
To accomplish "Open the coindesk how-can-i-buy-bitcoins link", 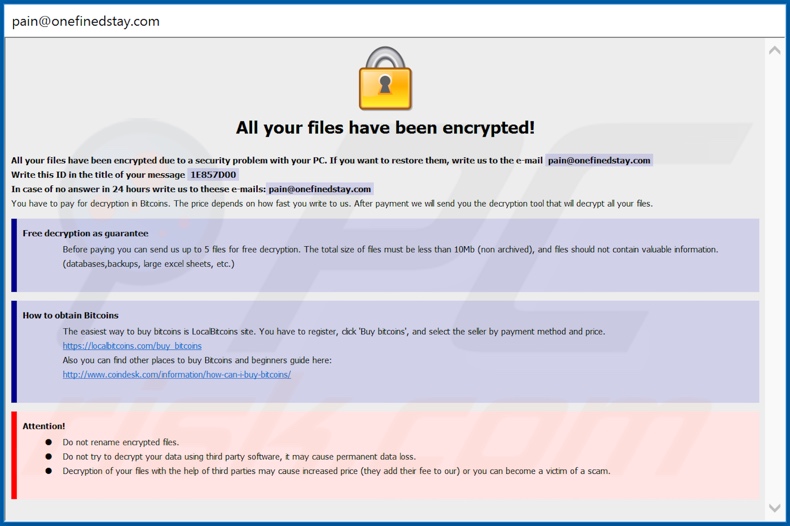I will 176,375.
